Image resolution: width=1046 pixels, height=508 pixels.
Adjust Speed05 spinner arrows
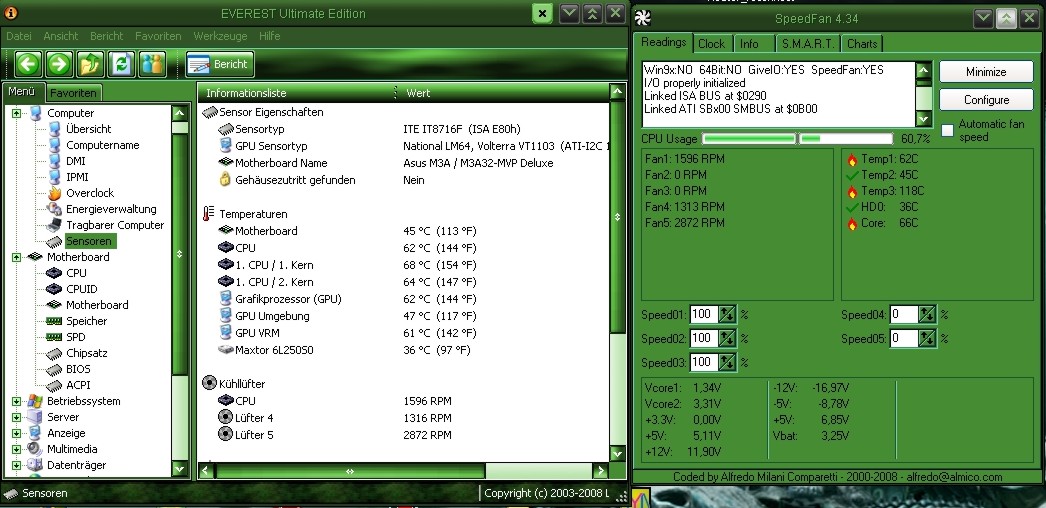point(927,339)
